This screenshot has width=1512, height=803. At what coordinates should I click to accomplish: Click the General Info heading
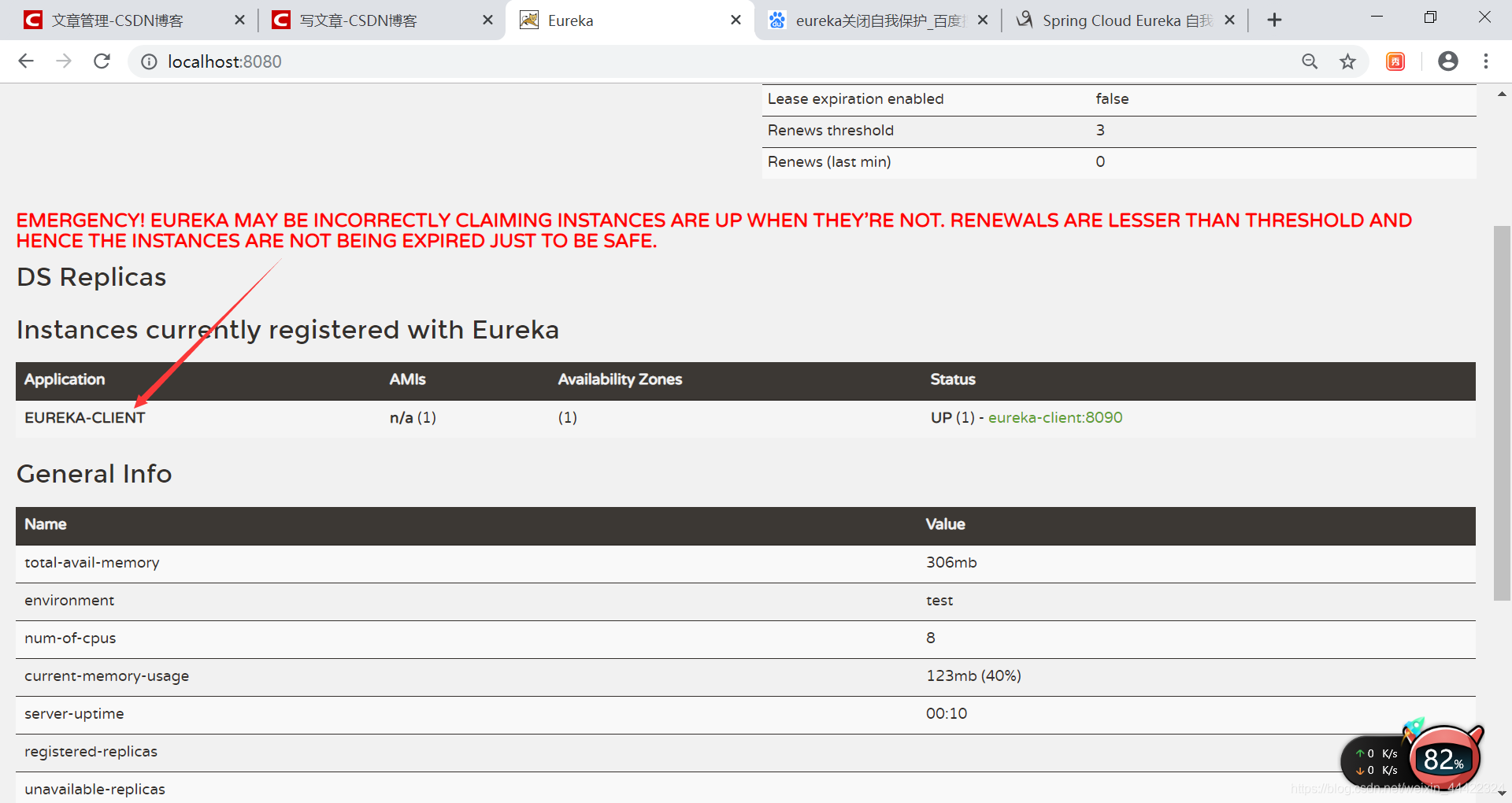(x=94, y=474)
